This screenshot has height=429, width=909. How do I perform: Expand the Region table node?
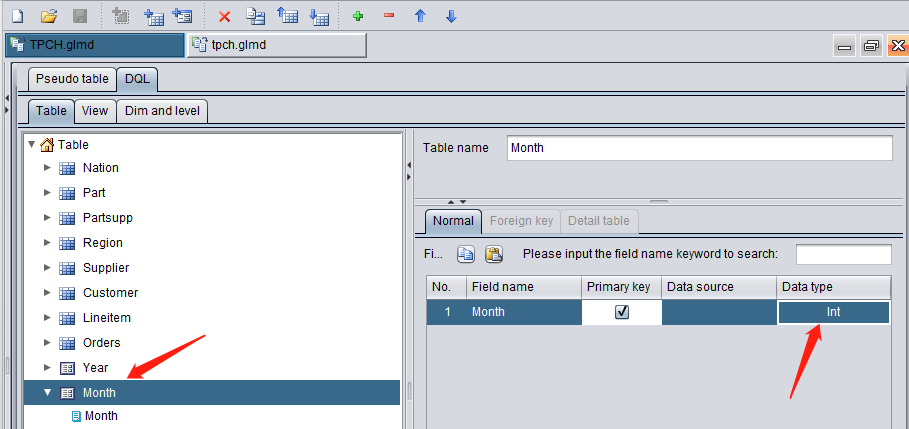coord(48,242)
